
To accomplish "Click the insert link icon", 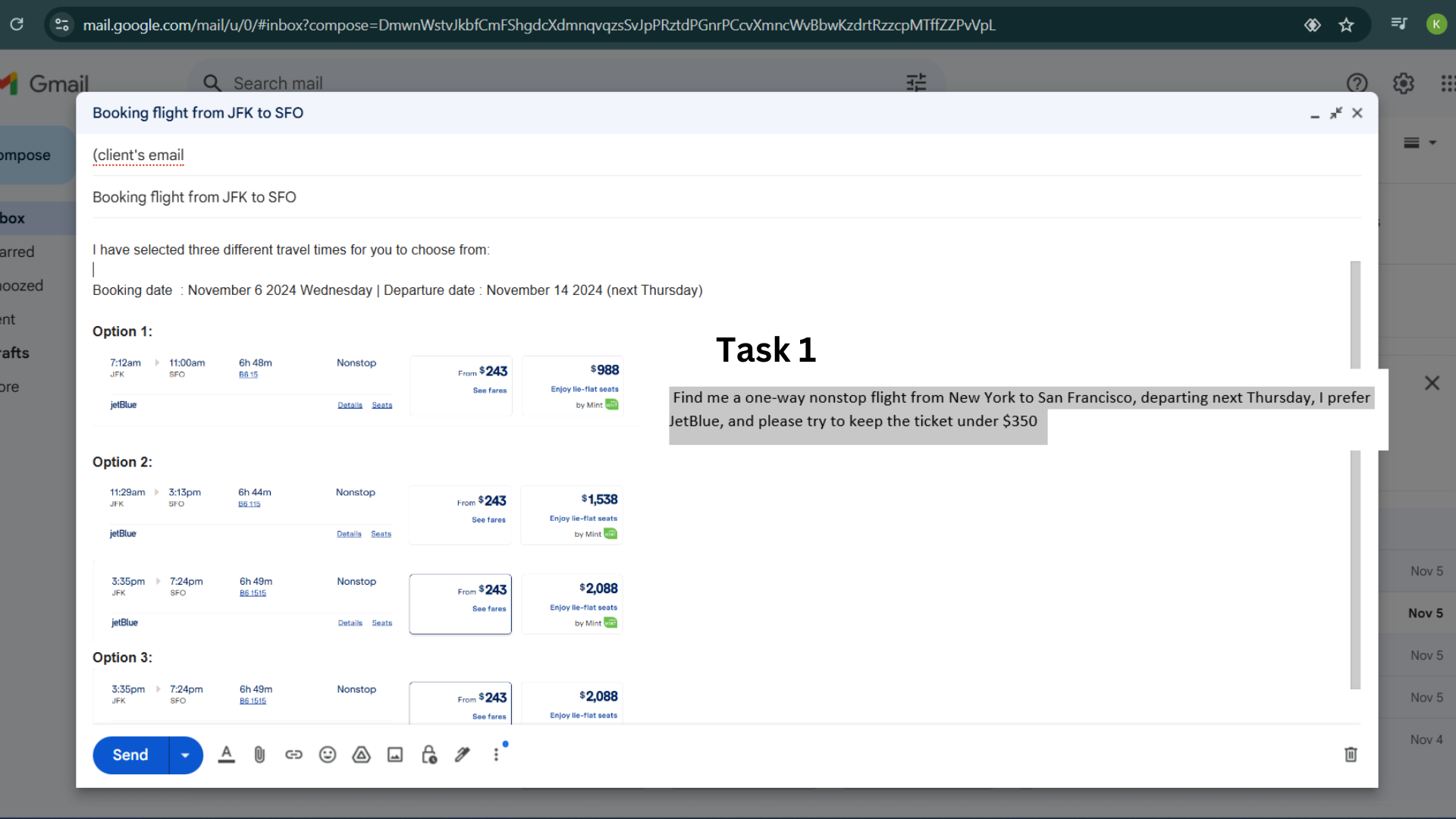I will [293, 755].
